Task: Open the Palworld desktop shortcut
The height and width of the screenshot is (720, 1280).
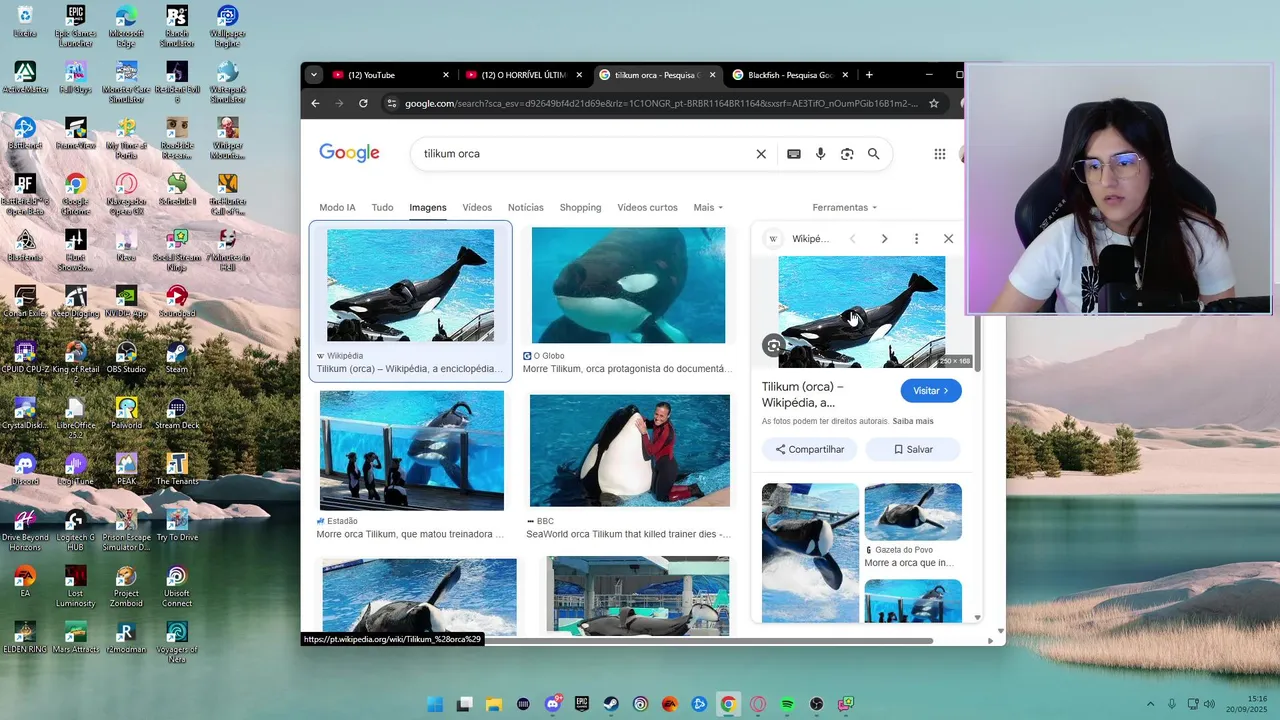Action: pos(126,414)
